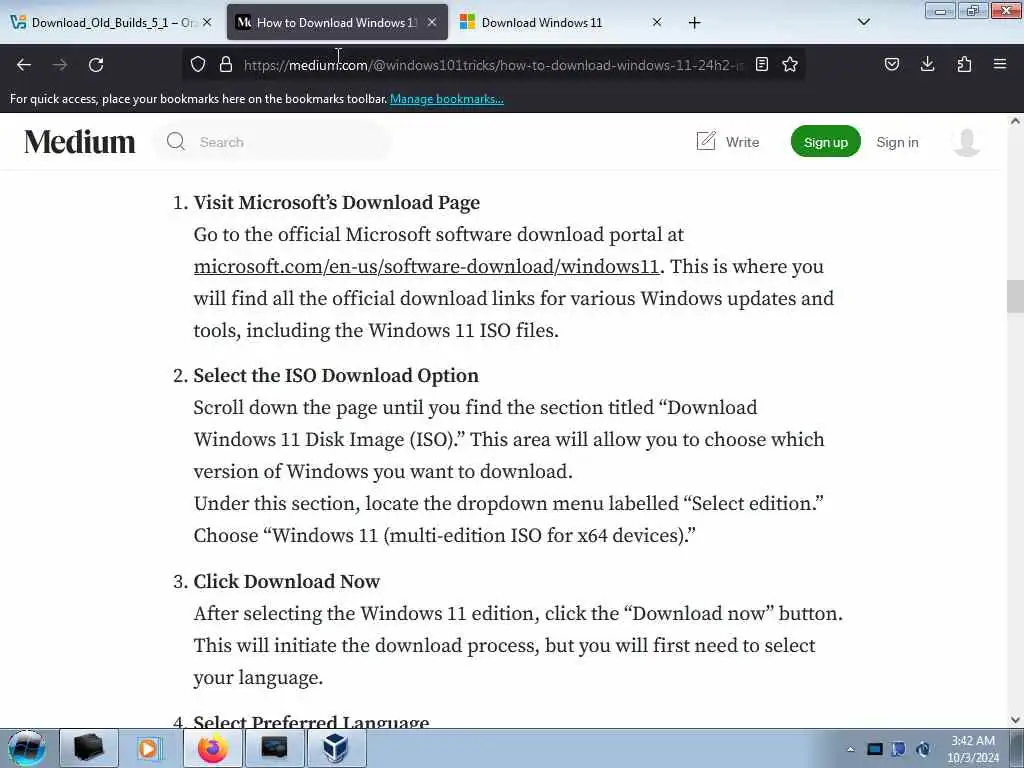Open the media player taskbar icon
The image size is (1024, 768).
pyautogui.click(x=149, y=748)
